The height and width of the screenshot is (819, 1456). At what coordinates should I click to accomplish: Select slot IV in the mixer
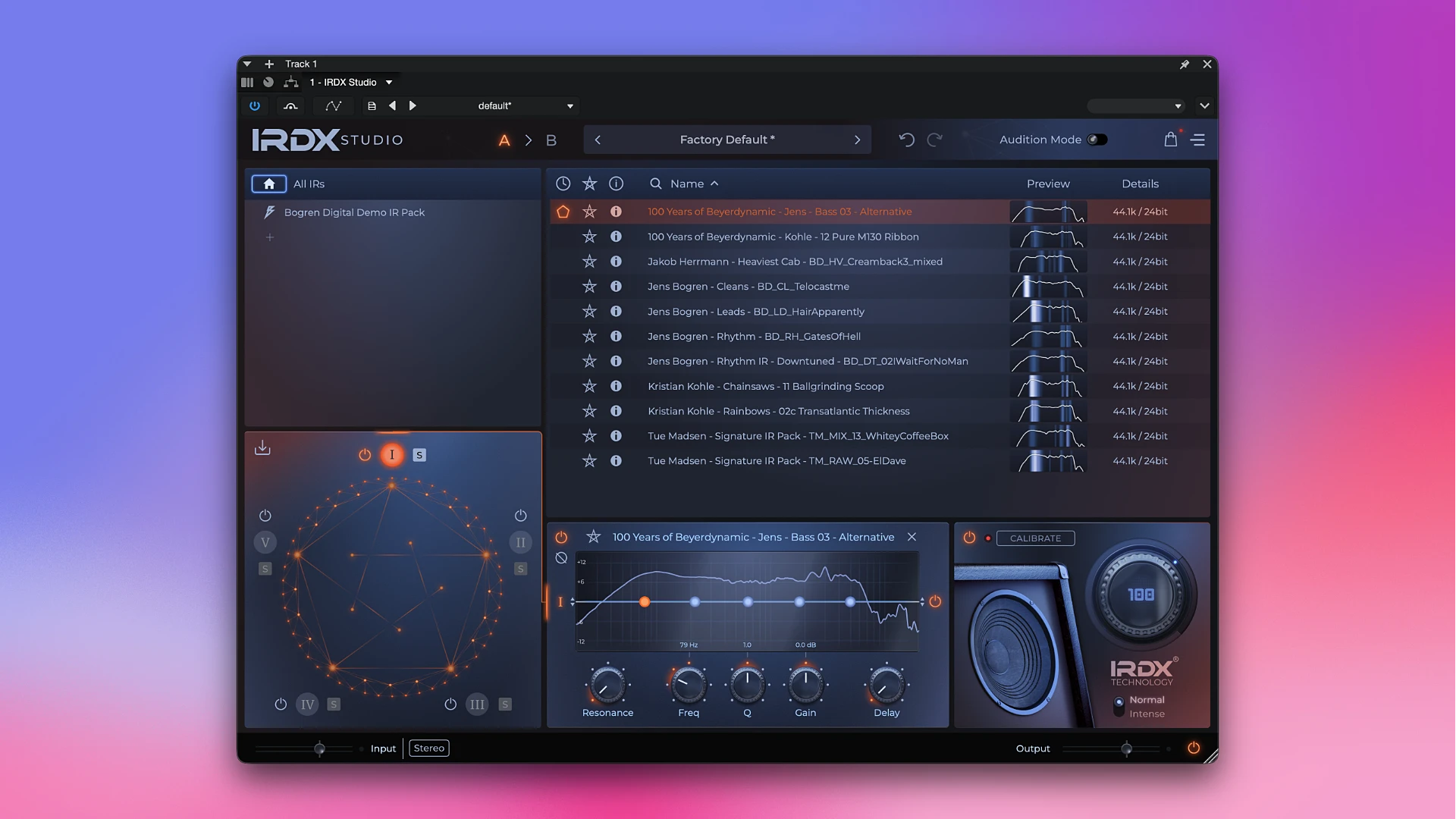click(307, 704)
